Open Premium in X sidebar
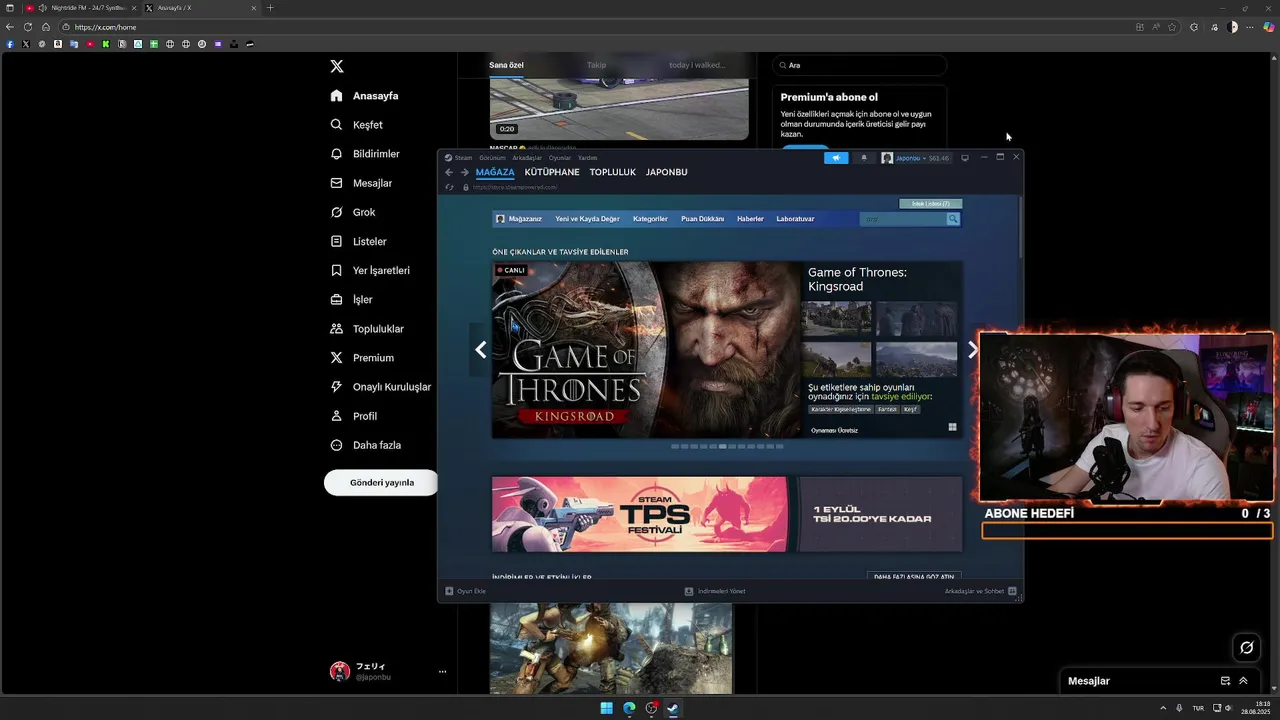1280x720 pixels. [x=362, y=357]
